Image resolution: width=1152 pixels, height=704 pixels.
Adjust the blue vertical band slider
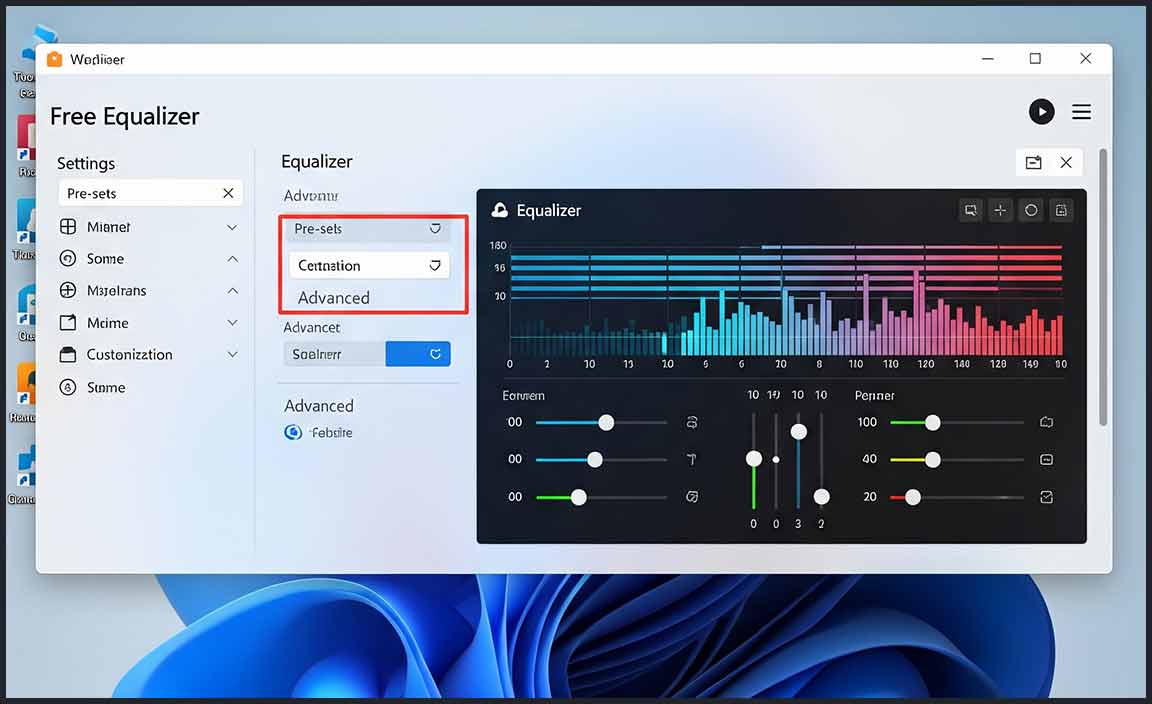799,431
